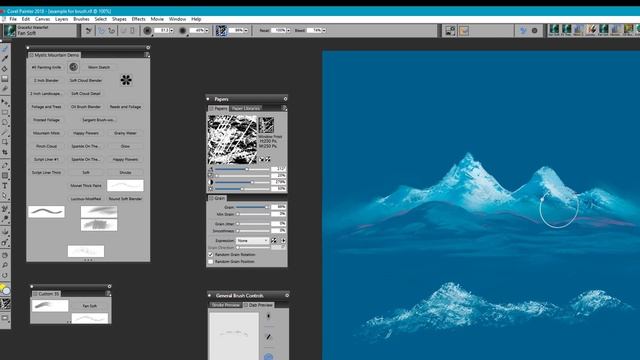Switch to the Stroke Preview tab
Viewport: 640px width, 360px height.
coord(226,305)
